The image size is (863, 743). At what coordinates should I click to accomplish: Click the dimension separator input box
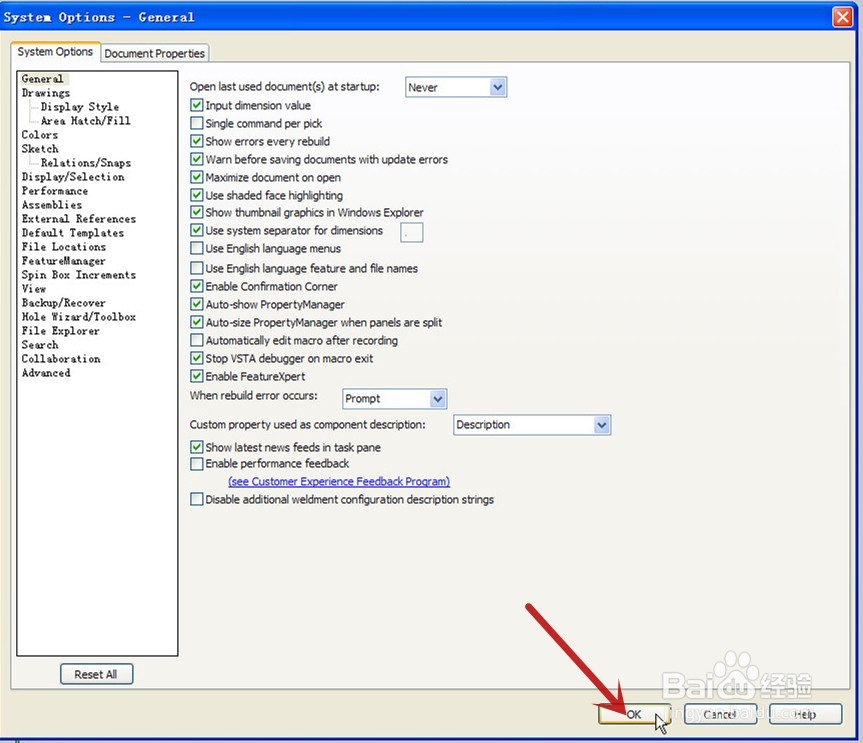pos(412,232)
